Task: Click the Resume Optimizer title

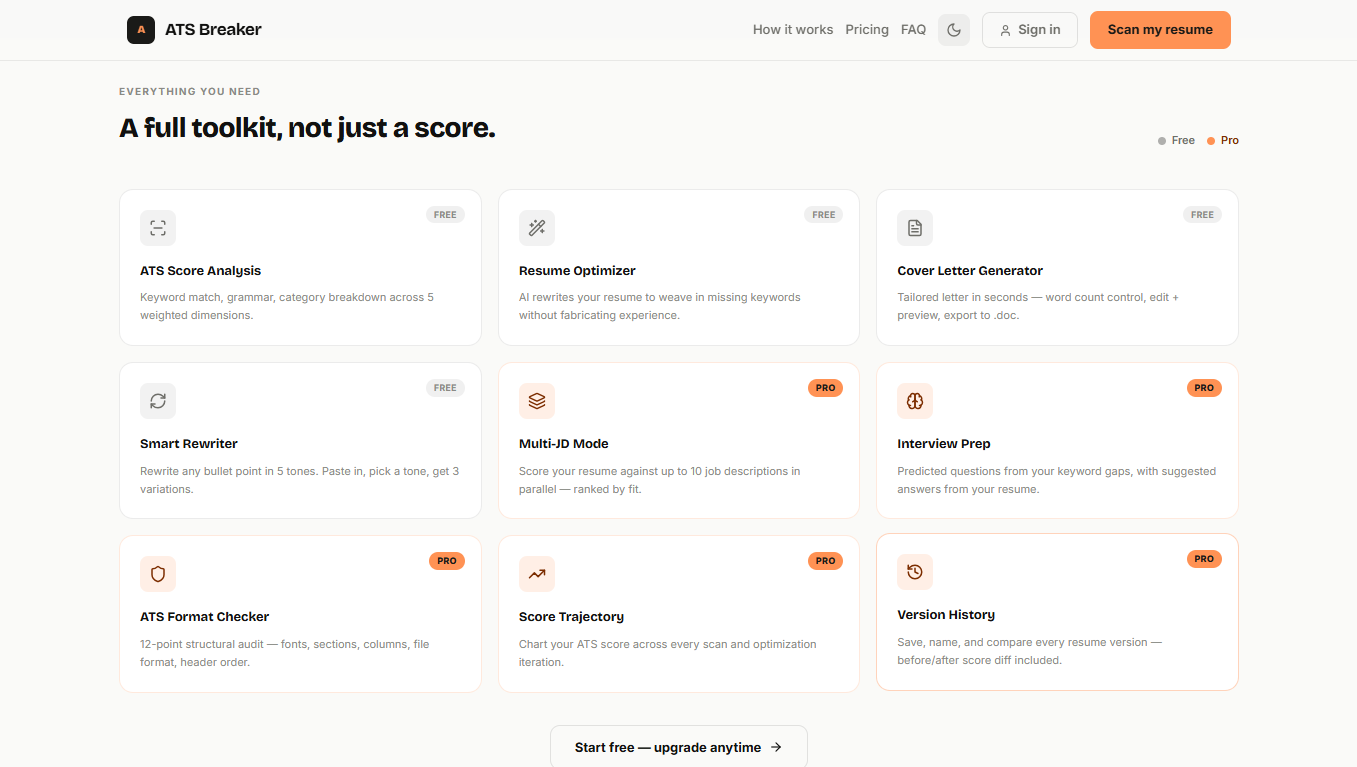Action: [577, 271]
